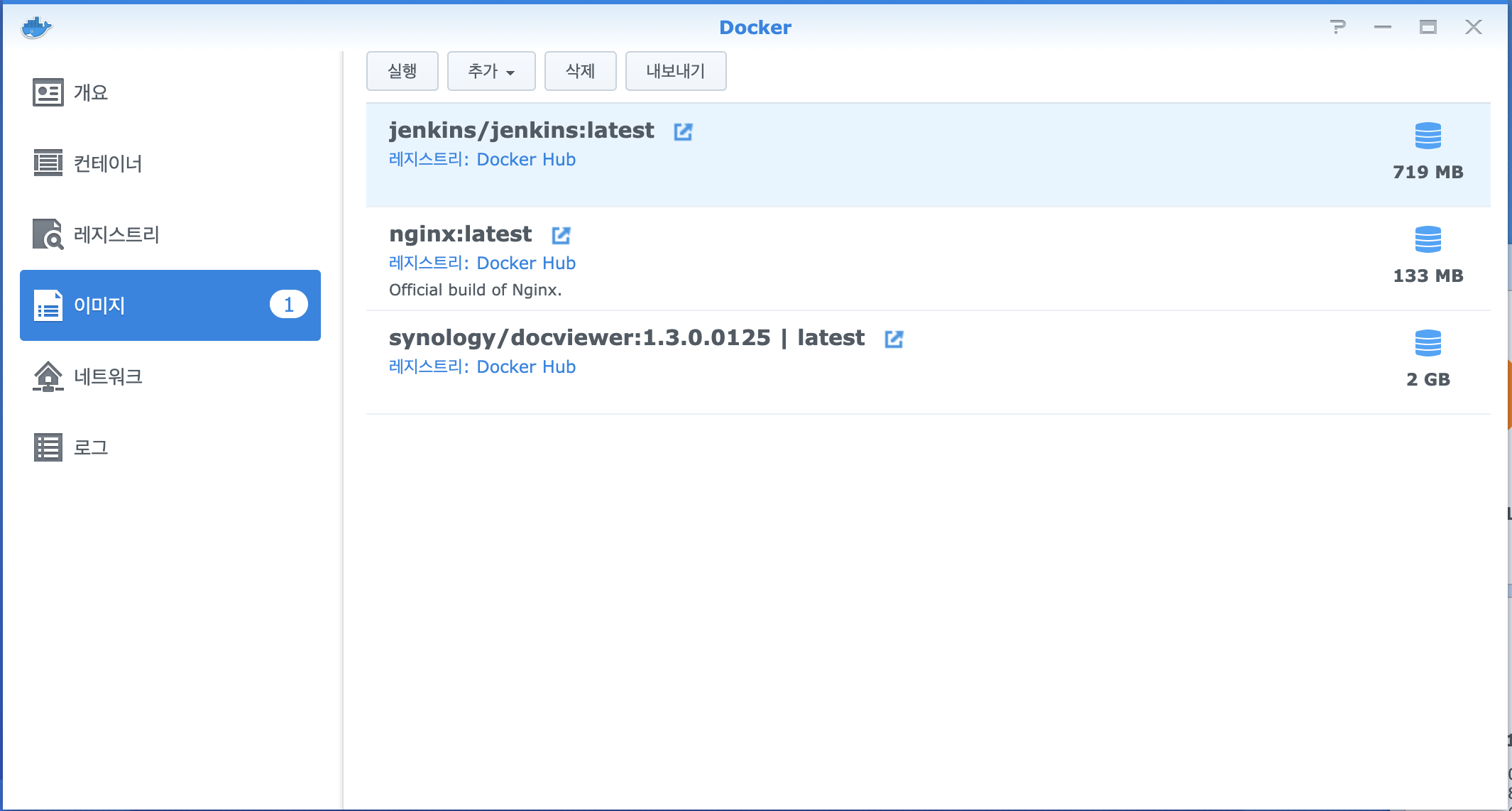Open external link icon next to nginx:latest
1512x811 pixels.
click(x=561, y=235)
